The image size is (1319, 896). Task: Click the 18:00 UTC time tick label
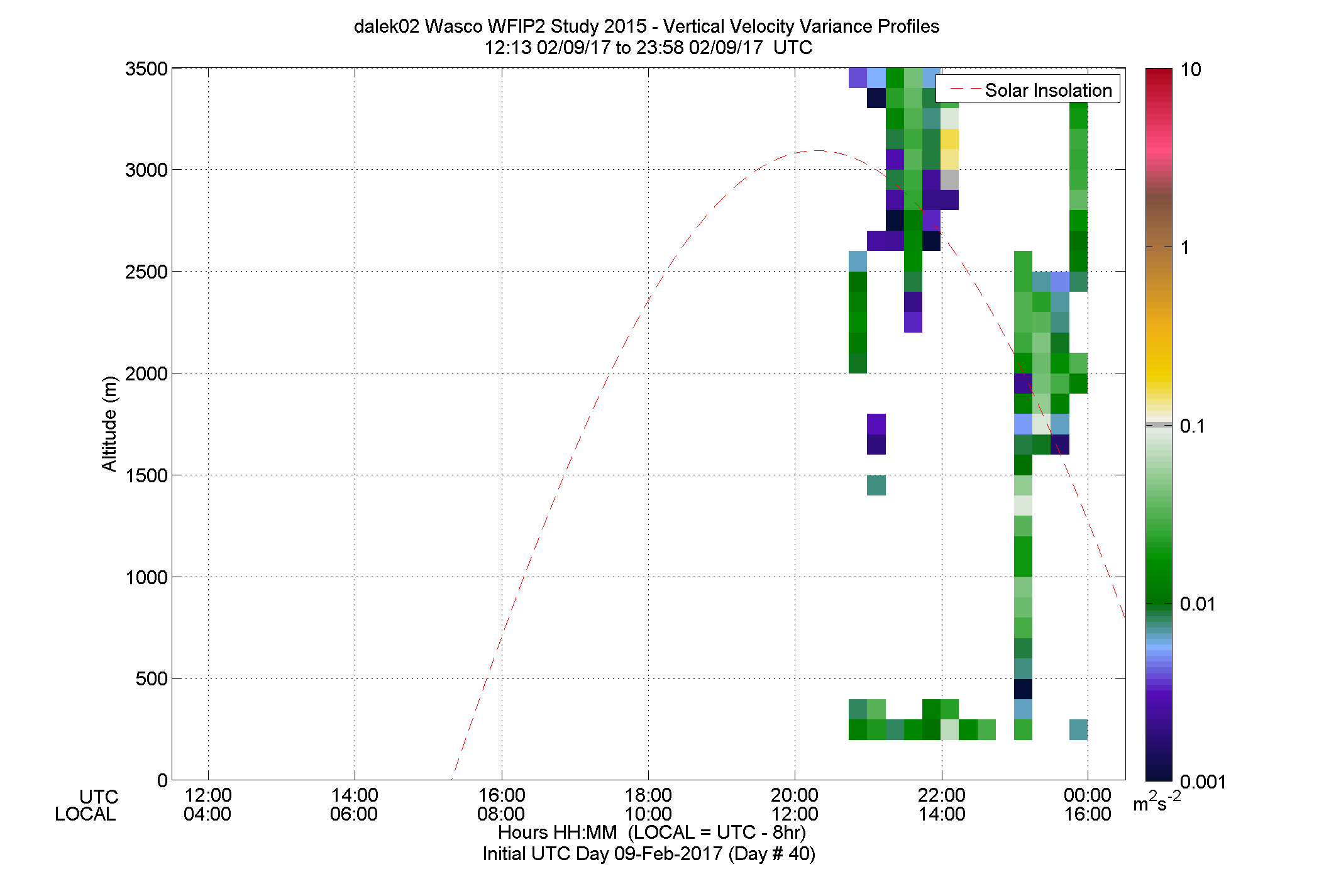coord(648,795)
